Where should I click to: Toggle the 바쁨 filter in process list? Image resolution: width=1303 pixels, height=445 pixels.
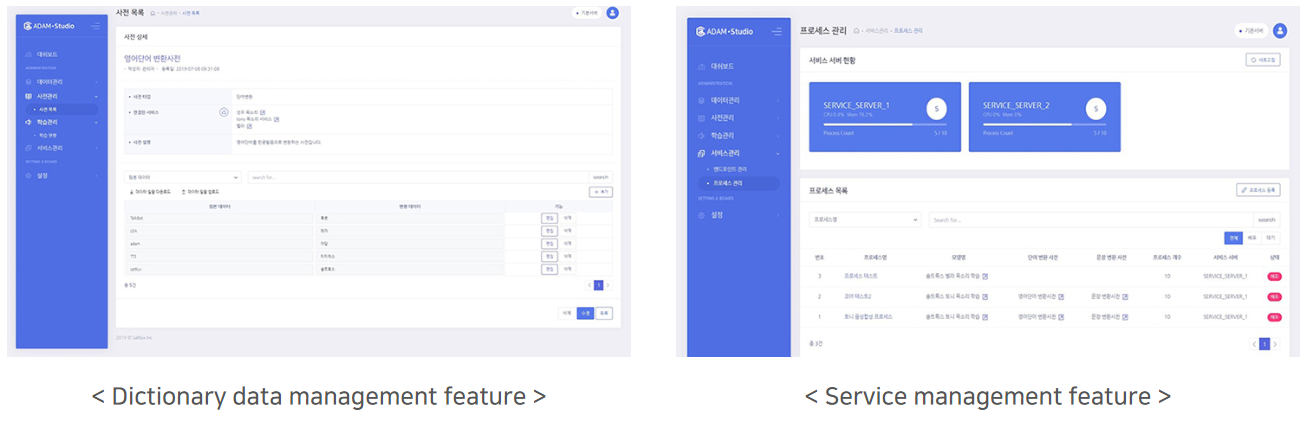[1252, 238]
